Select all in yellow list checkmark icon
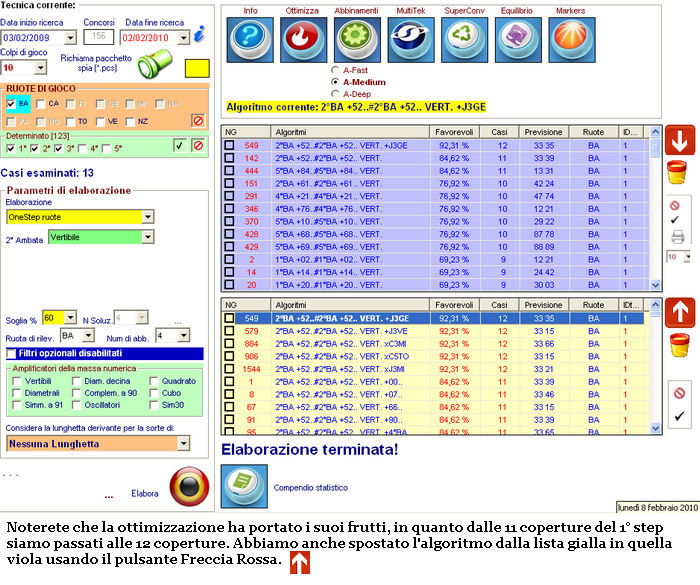This screenshot has height=585, width=700. pyautogui.click(x=679, y=416)
